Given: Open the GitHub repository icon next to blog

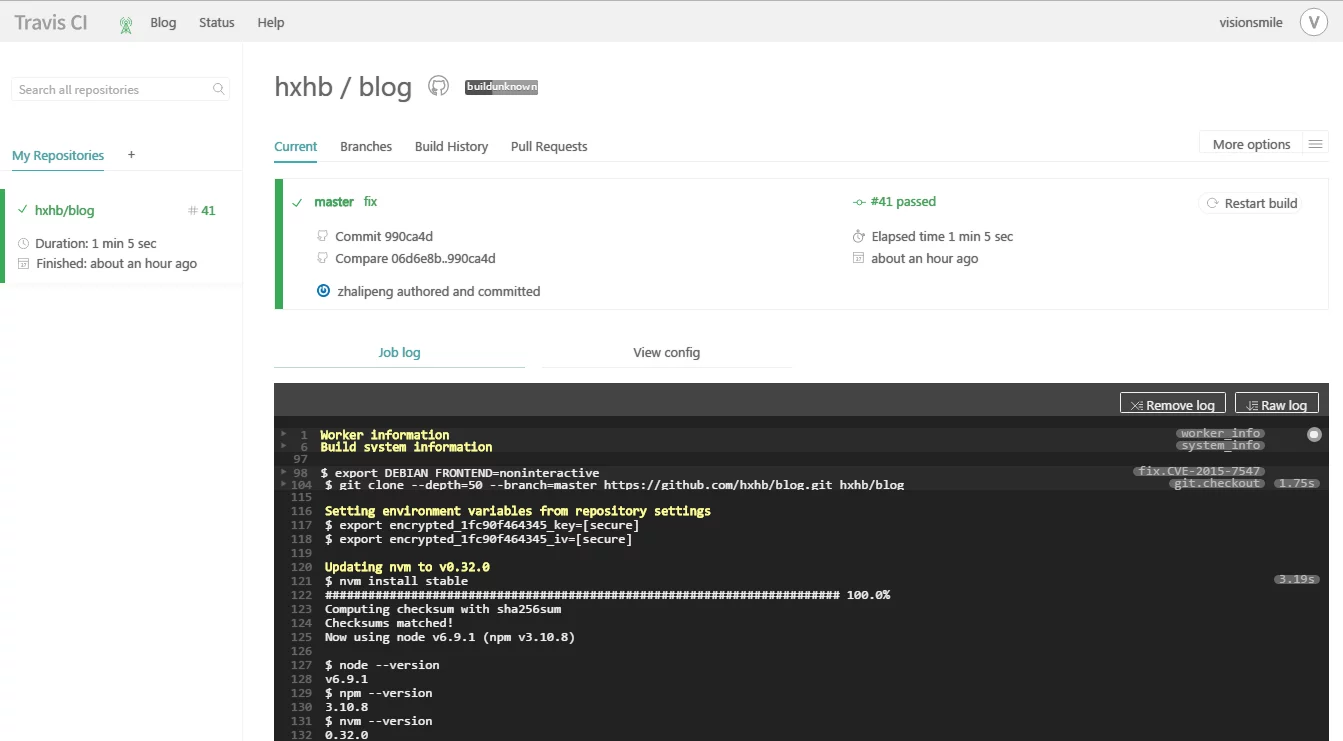Looking at the screenshot, I should [438, 86].
